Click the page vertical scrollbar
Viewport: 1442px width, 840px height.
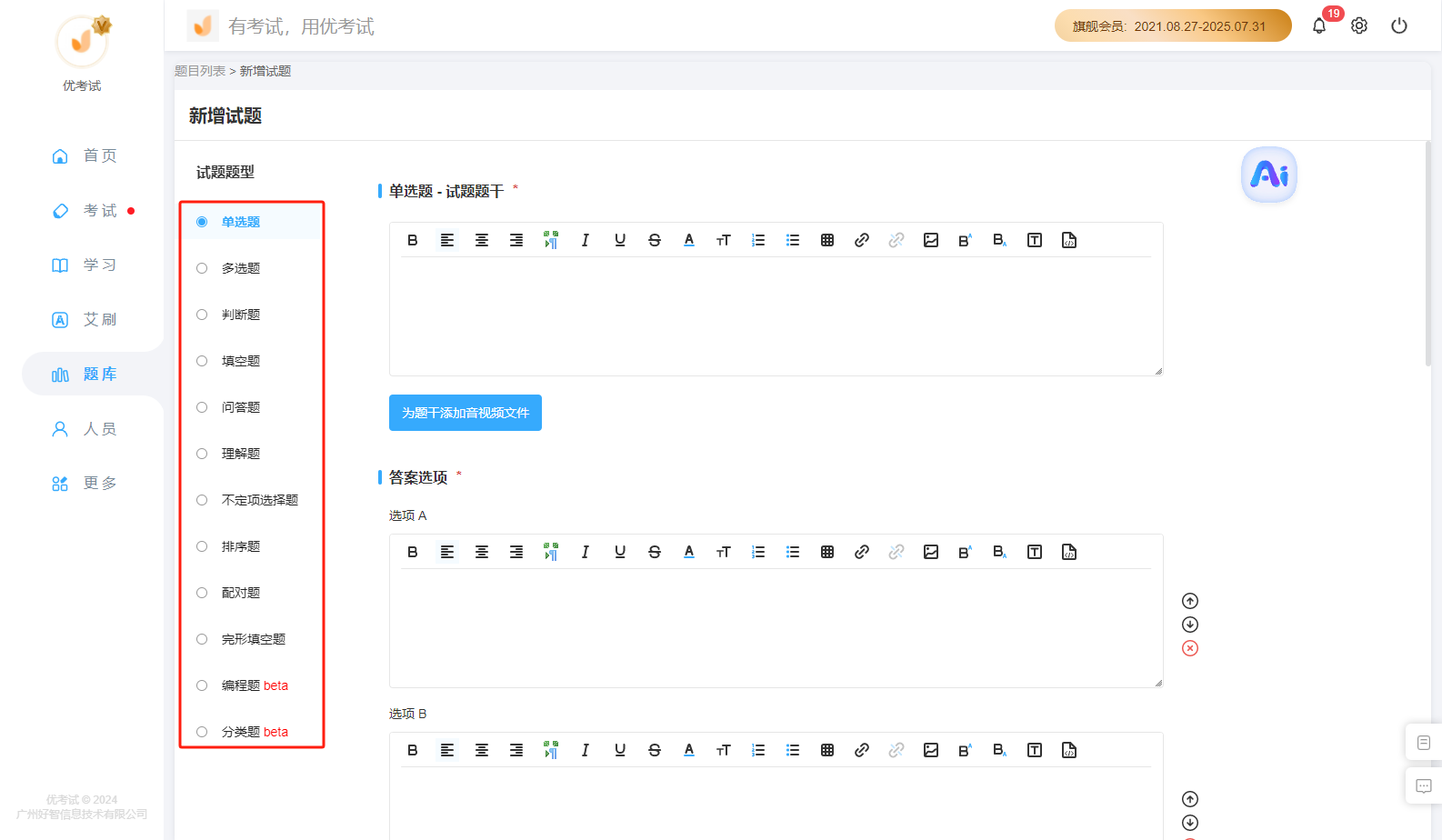click(1427, 254)
